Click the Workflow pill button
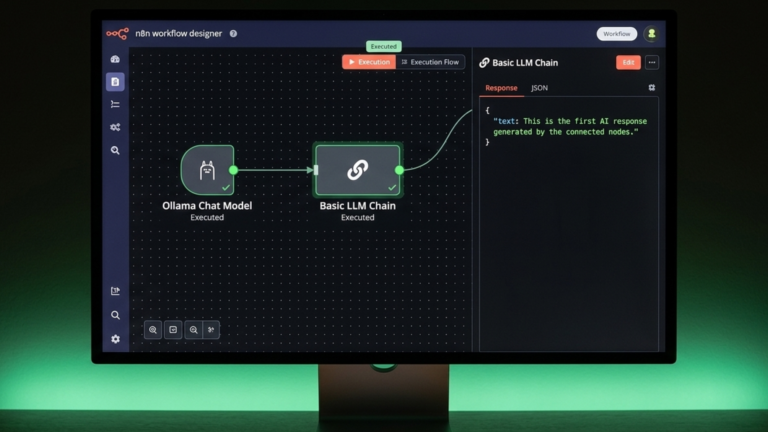The image size is (768, 432). click(617, 34)
